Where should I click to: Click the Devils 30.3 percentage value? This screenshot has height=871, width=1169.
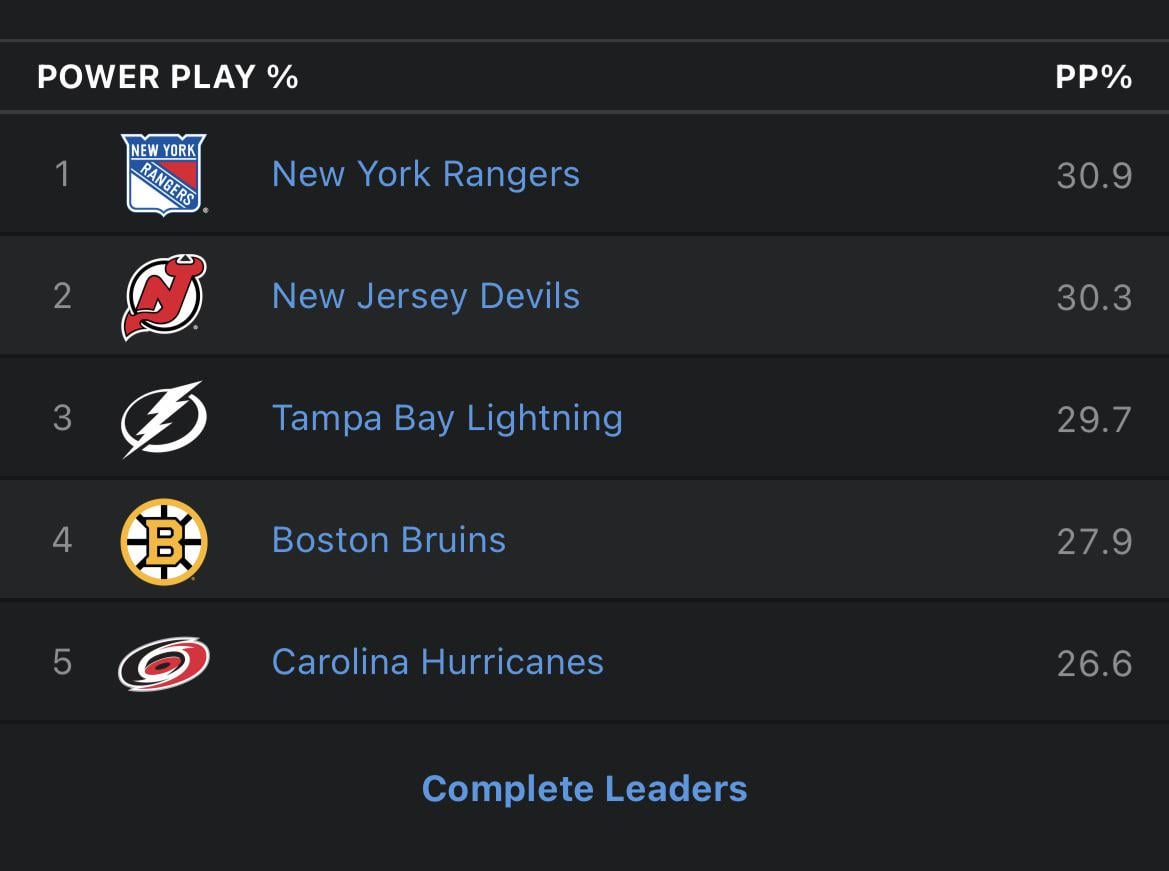tap(1094, 298)
